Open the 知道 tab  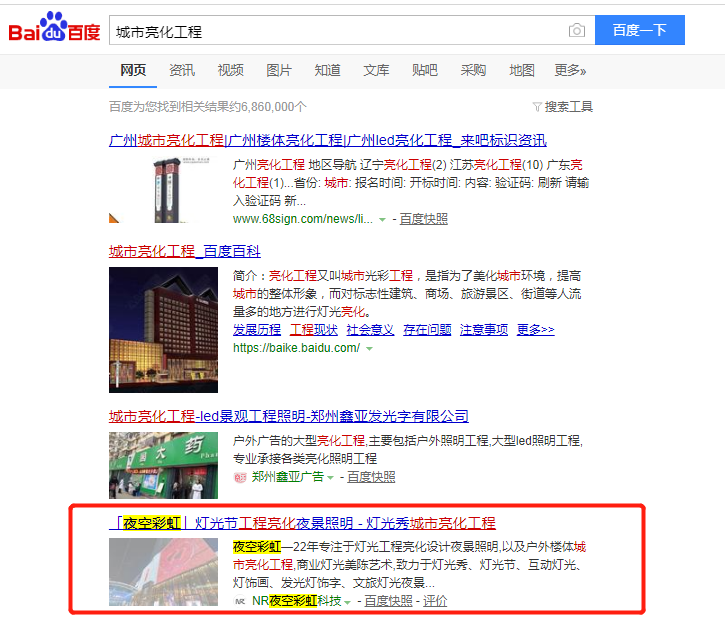[x=327, y=70]
